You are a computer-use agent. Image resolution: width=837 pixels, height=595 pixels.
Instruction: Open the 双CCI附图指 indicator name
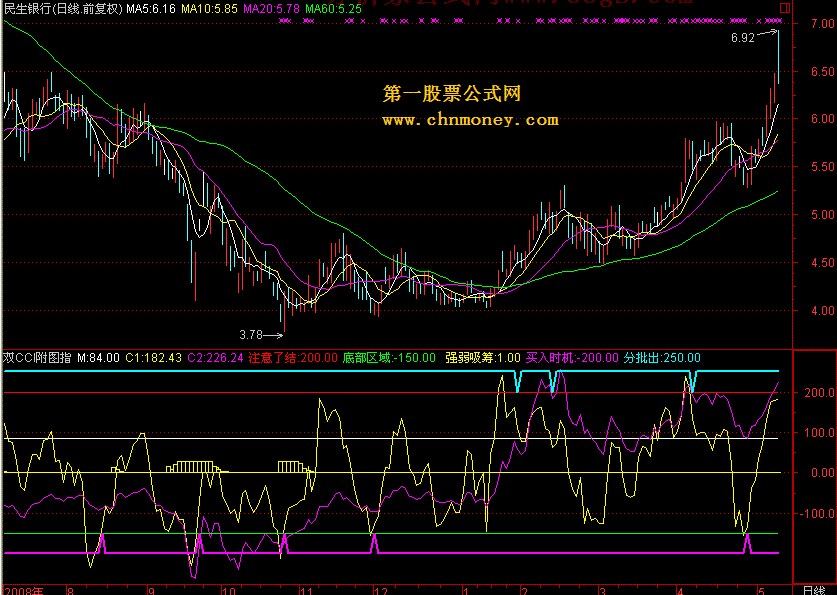click(37, 358)
